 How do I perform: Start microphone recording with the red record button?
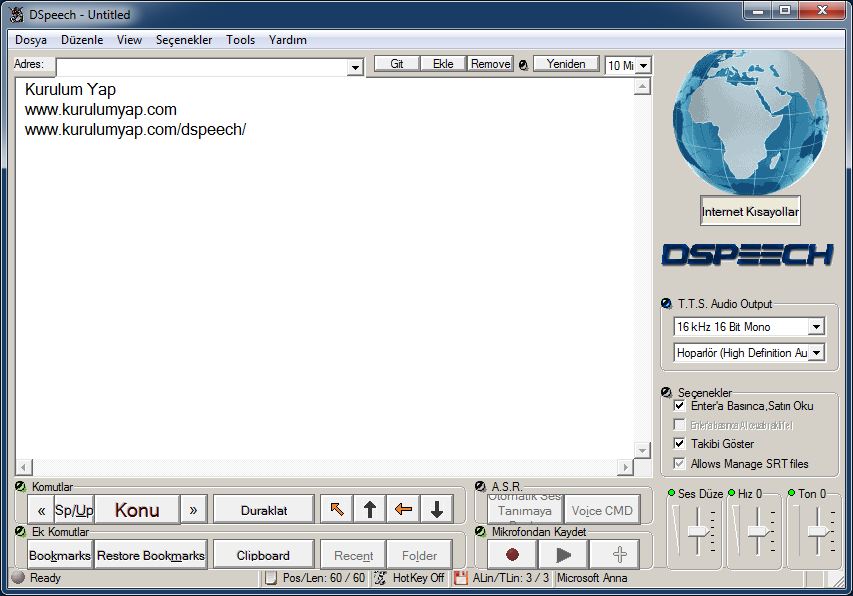click(513, 555)
